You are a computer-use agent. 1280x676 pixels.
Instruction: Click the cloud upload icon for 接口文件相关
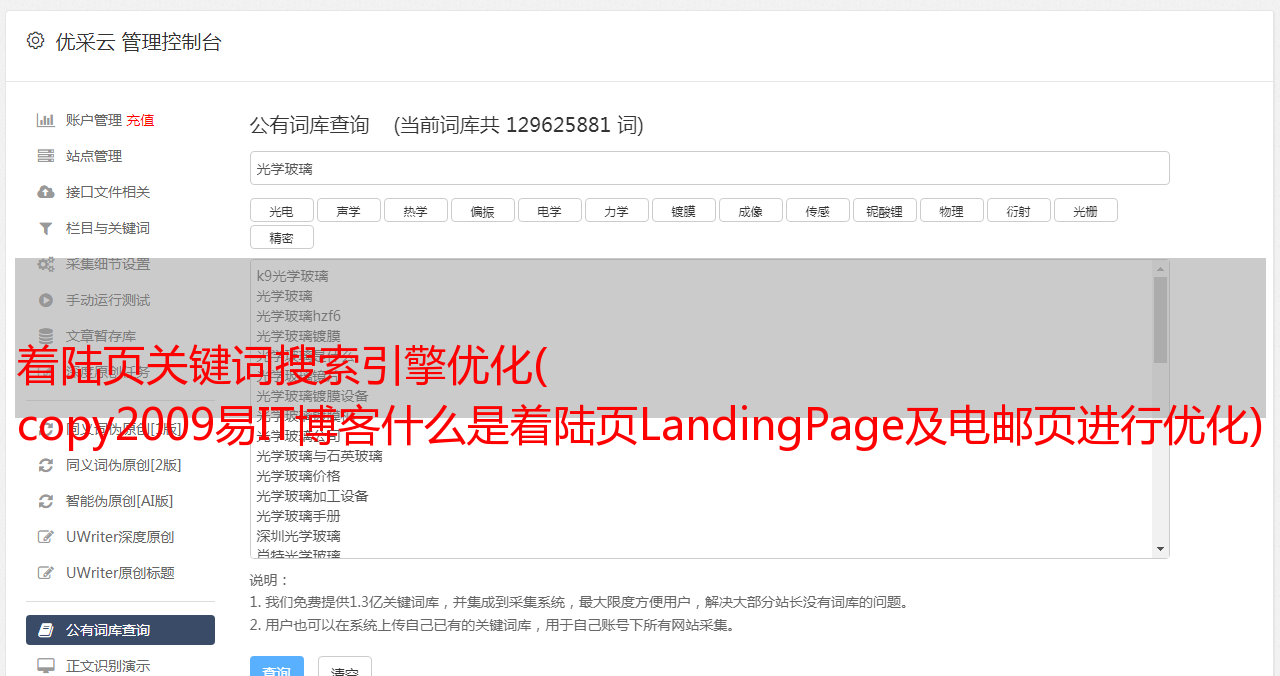45,192
